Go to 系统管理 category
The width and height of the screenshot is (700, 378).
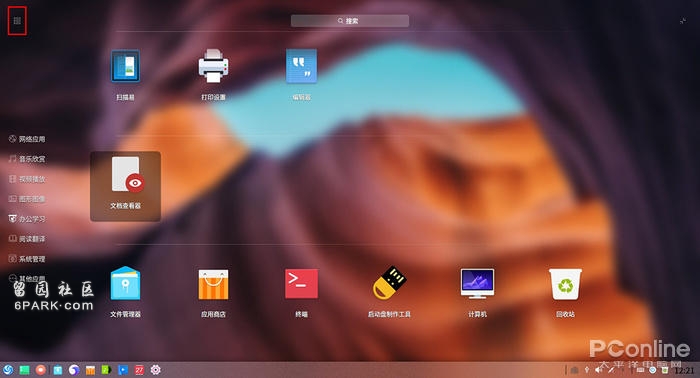click(x=27, y=259)
